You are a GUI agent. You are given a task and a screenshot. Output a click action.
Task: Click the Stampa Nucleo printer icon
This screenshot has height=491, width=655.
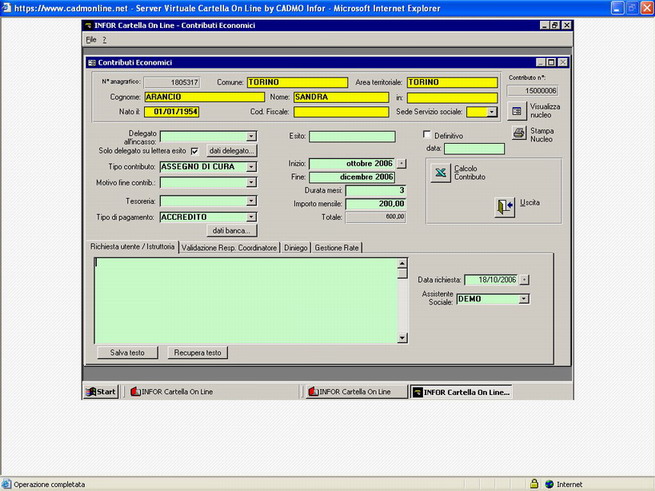click(519, 133)
